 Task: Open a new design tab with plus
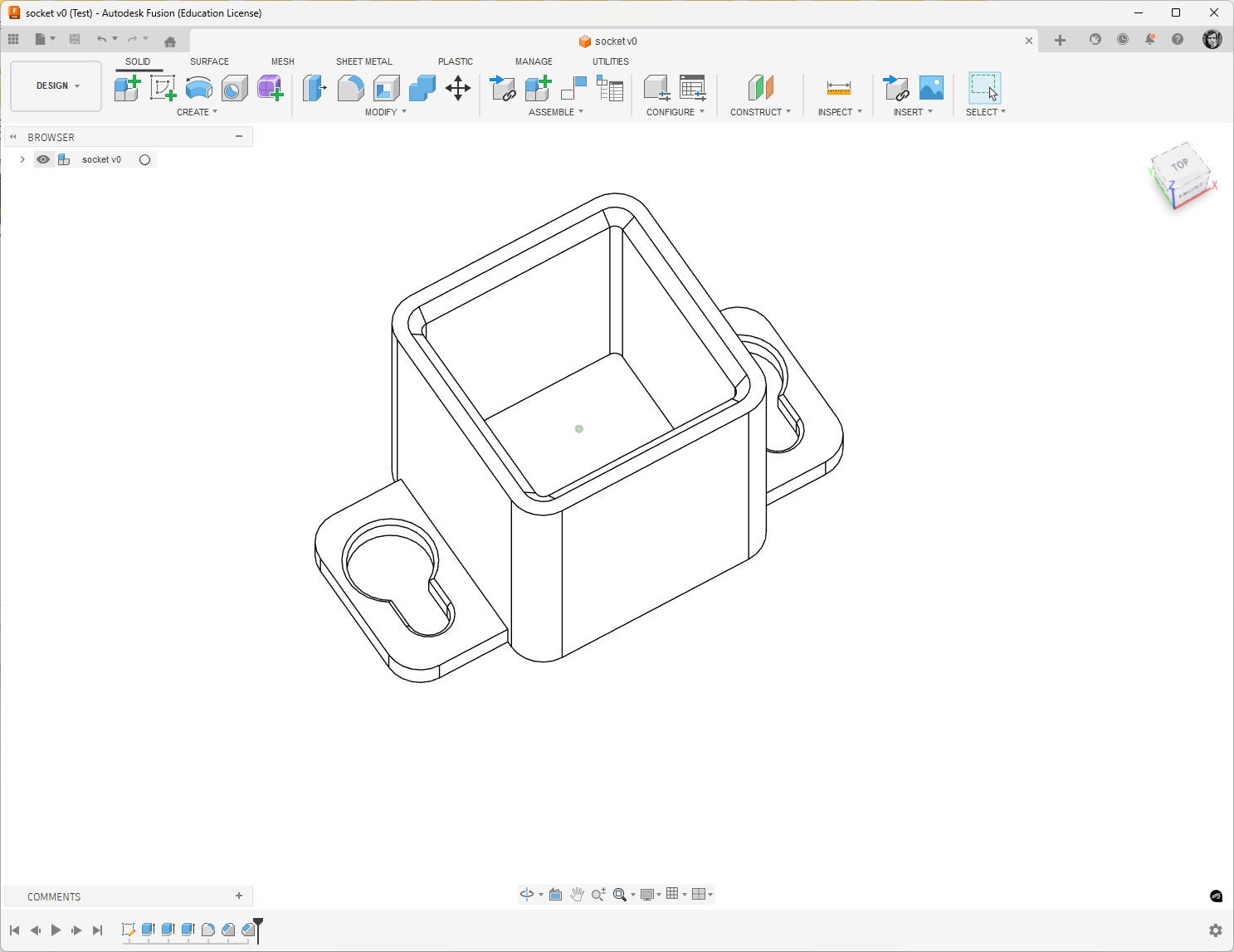pos(1060,41)
